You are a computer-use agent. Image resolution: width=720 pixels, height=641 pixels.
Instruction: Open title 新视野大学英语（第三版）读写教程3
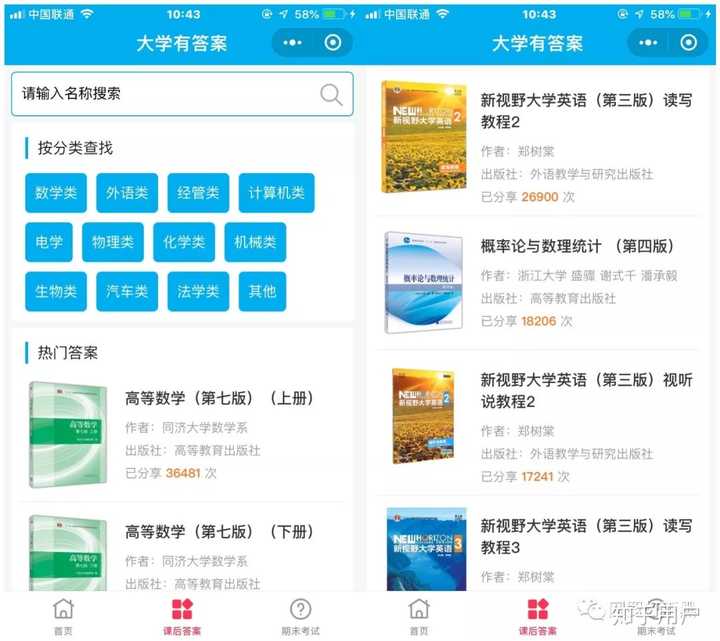click(x=586, y=536)
